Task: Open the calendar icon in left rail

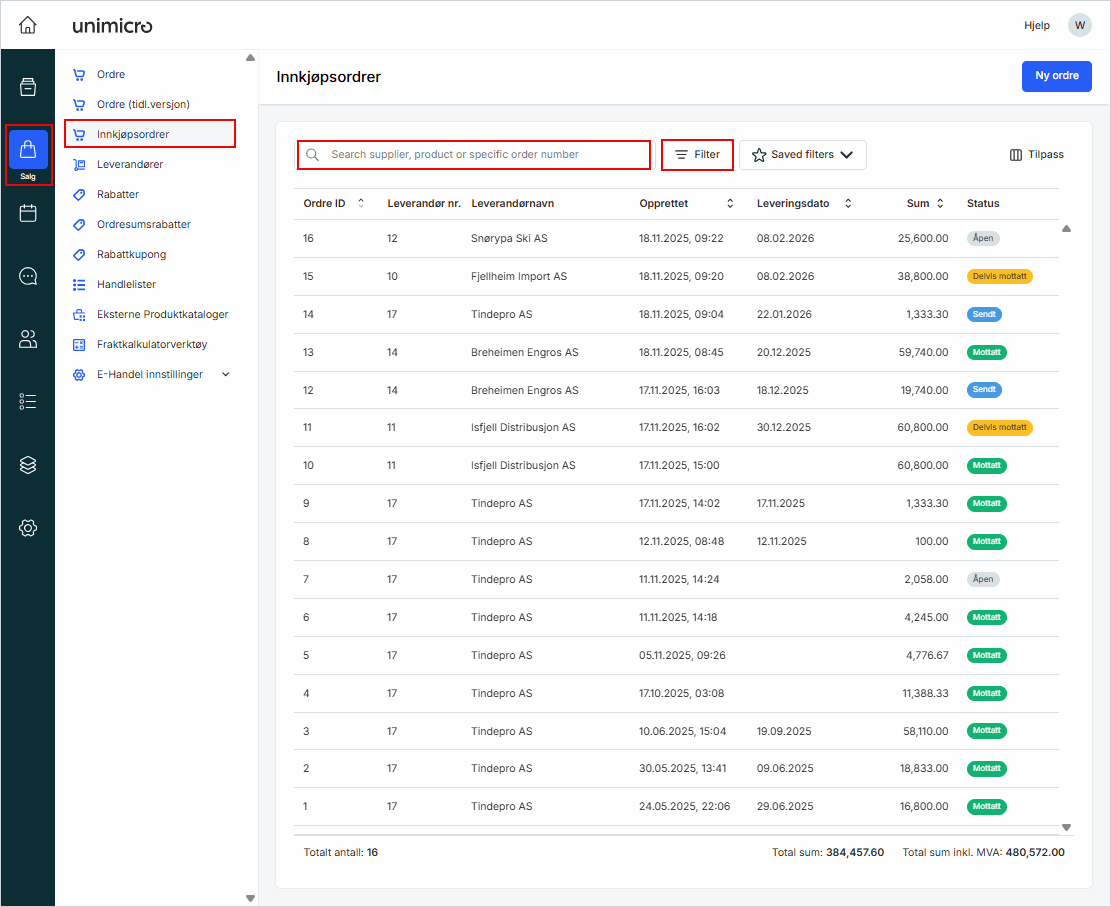Action: click(28, 213)
